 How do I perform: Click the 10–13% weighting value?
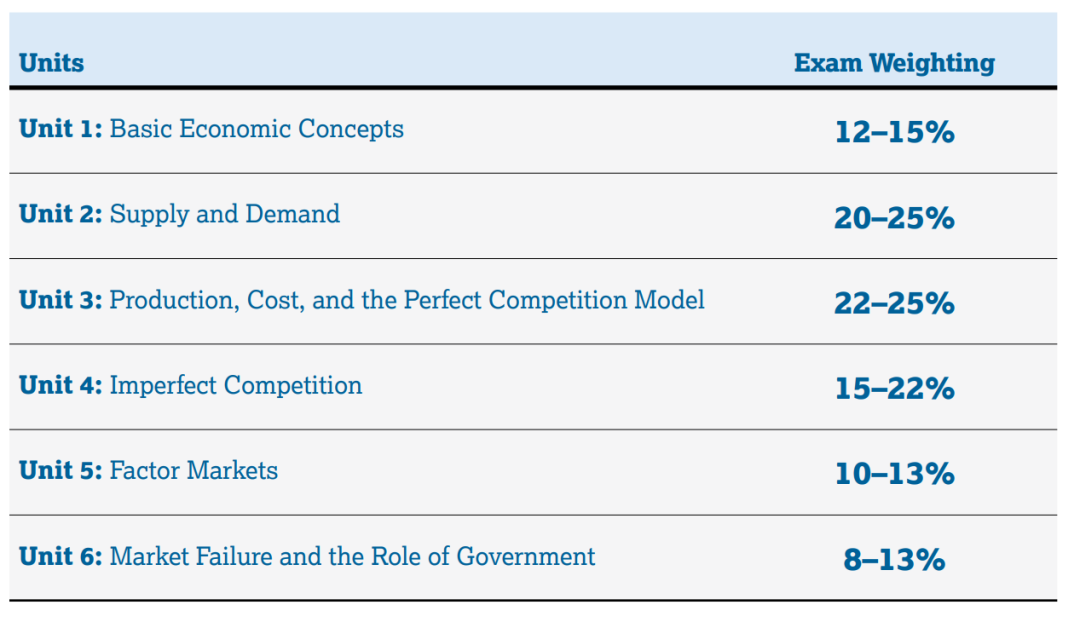[894, 474]
